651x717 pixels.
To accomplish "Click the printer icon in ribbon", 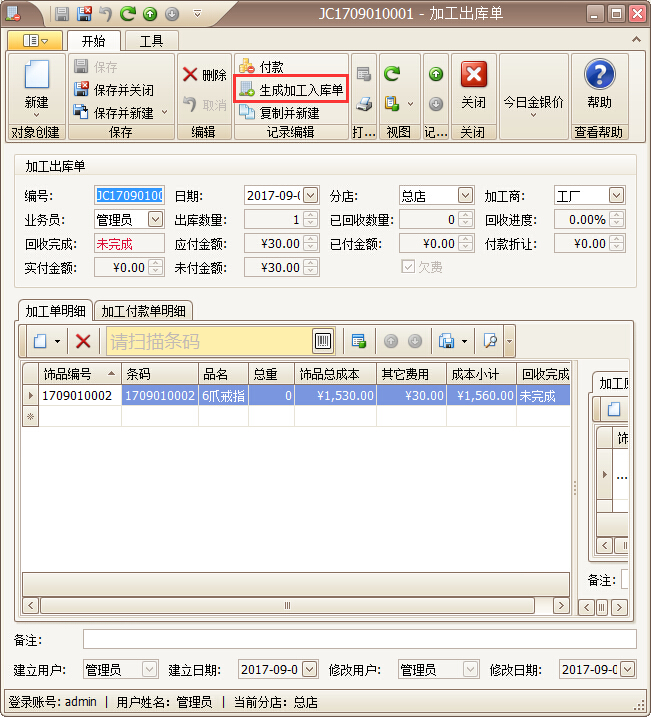I will coord(364,103).
